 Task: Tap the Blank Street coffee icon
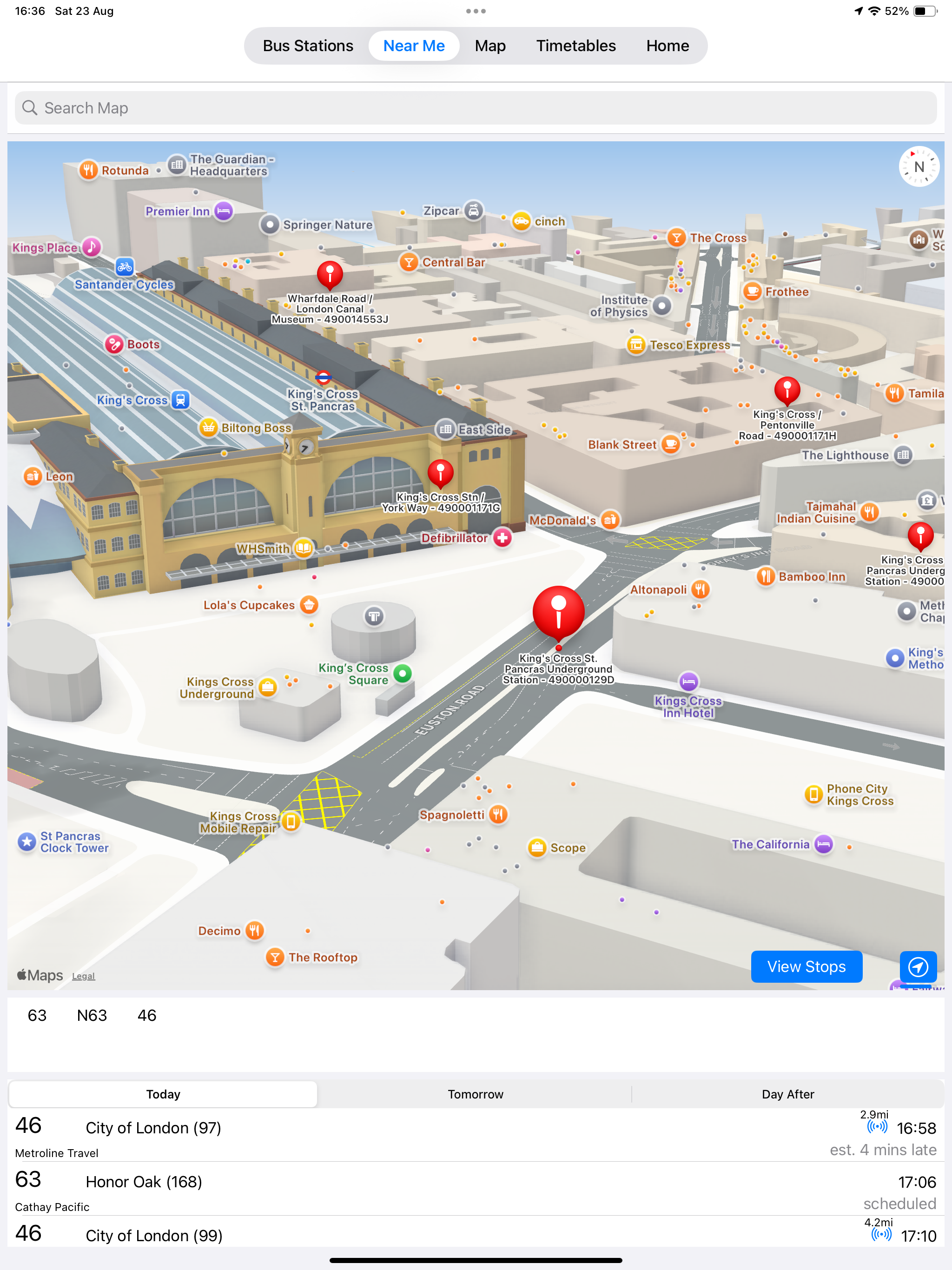[670, 444]
